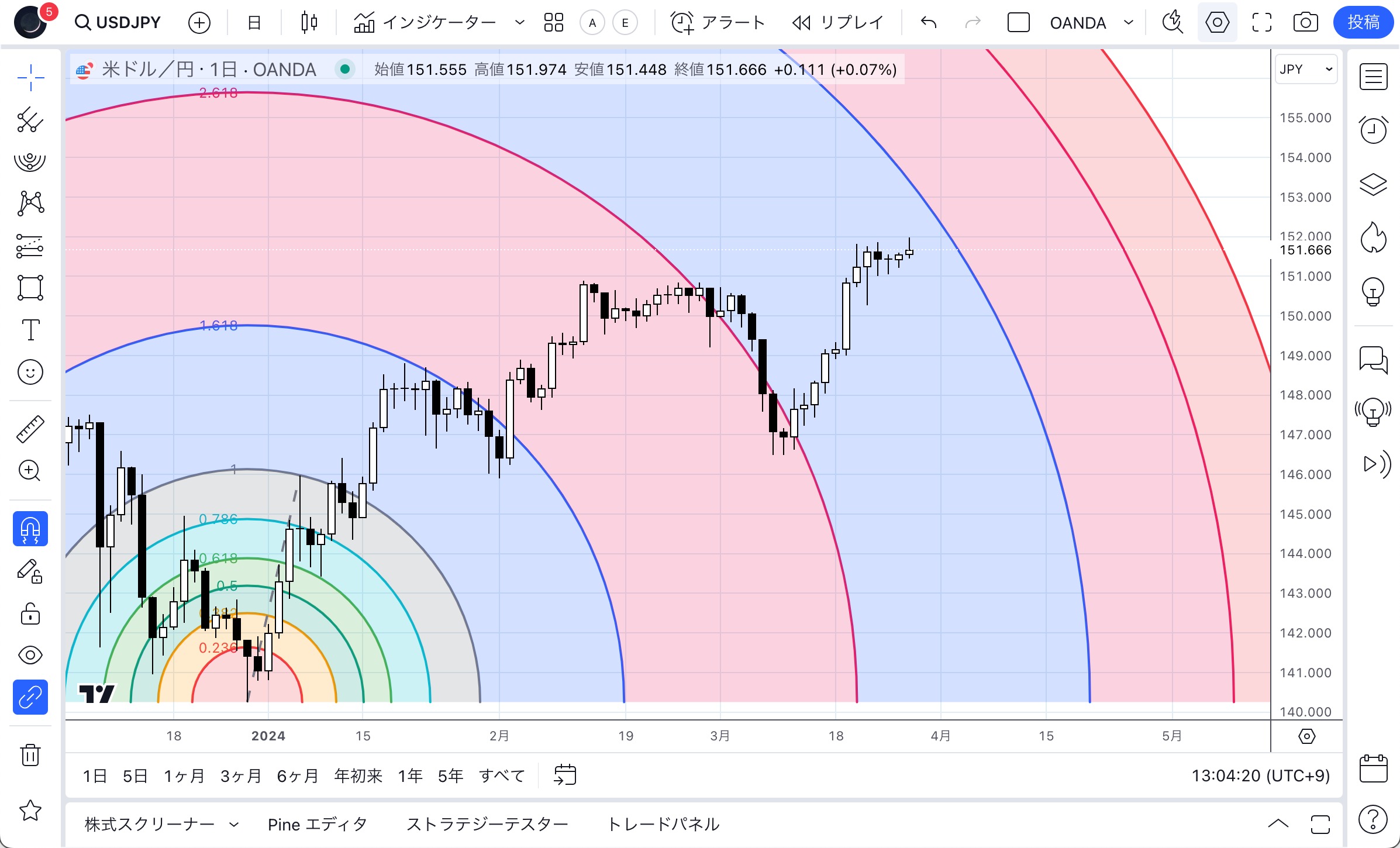Toggle the drawing sync link icon
Screen dimensions: 1400x848
pyautogui.click(x=30, y=697)
